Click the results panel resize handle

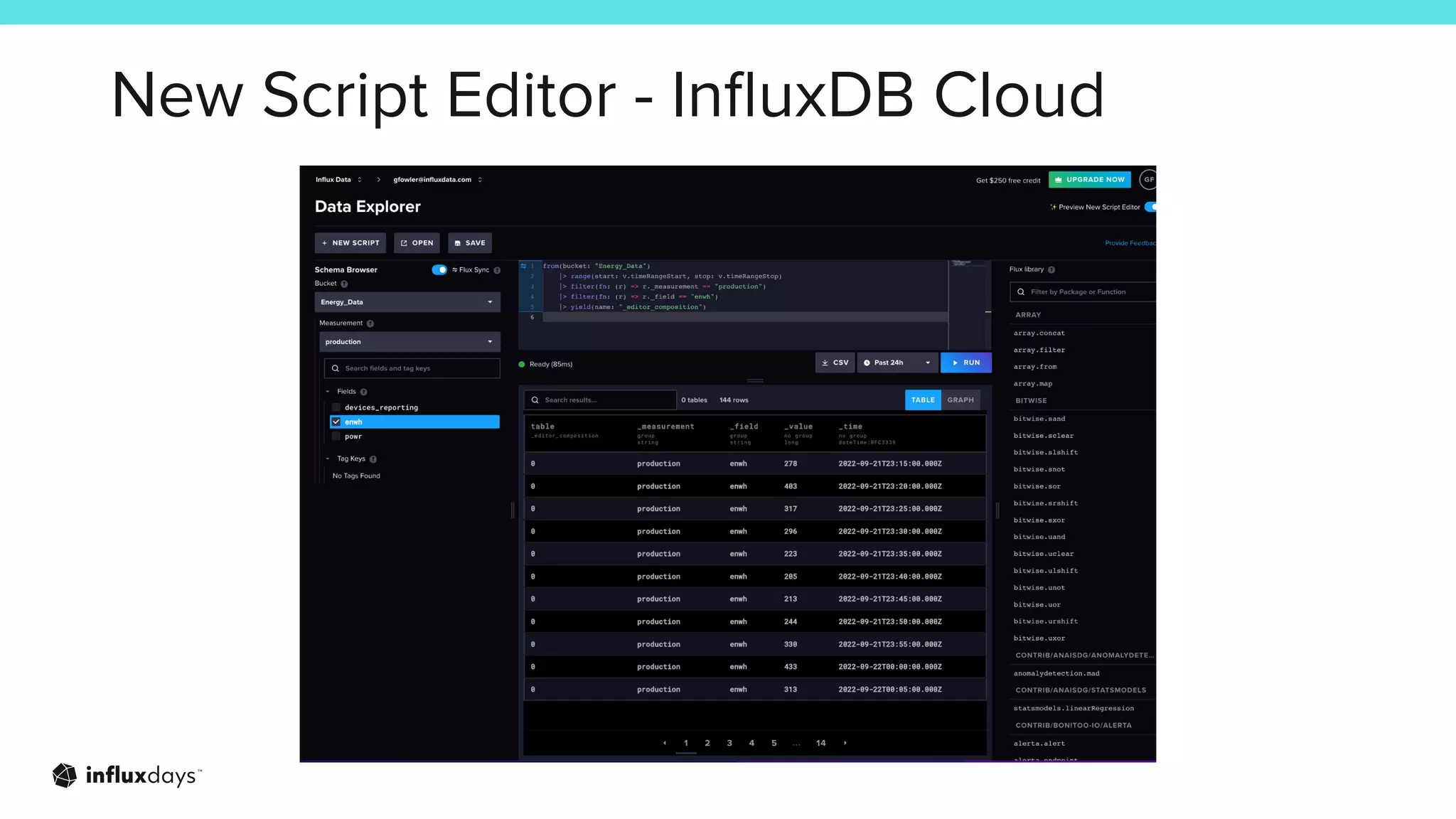click(755, 381)
